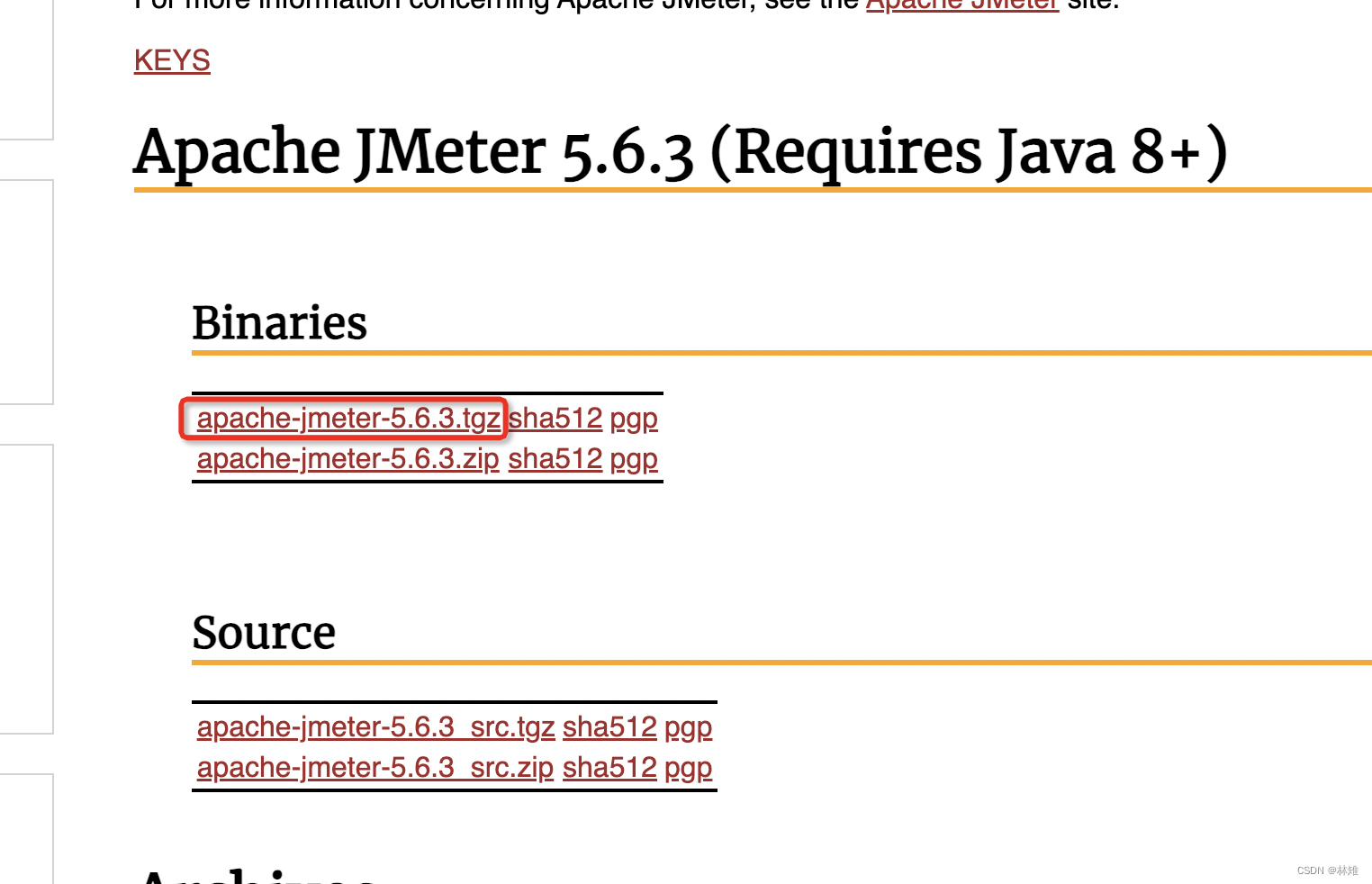Open pgp signature for the tgz binary
The image size is (1372, 884).
coord(634,419)
